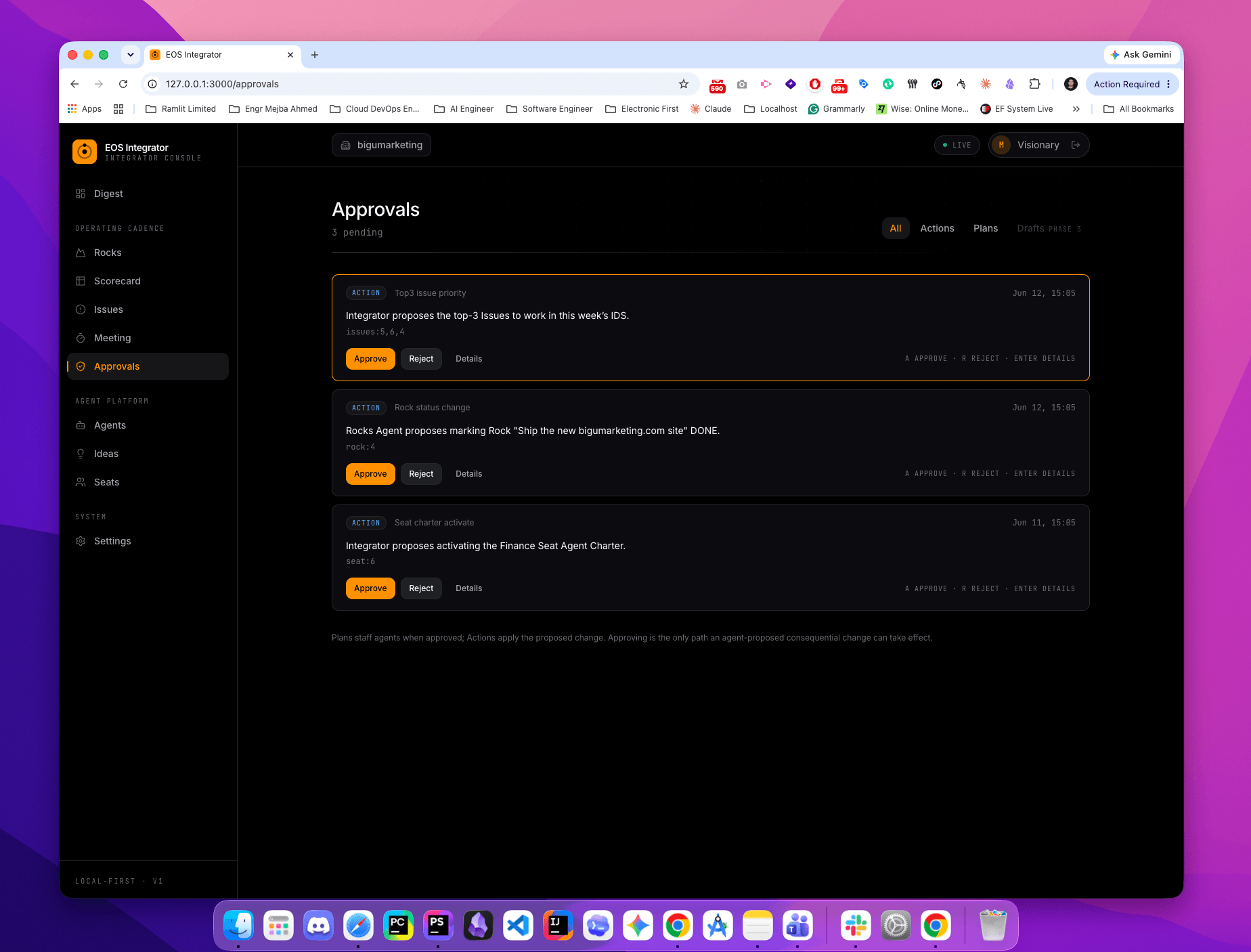Switch to the All filter tab
Viewport: 1251px width, 952px height.
point(896,228)
